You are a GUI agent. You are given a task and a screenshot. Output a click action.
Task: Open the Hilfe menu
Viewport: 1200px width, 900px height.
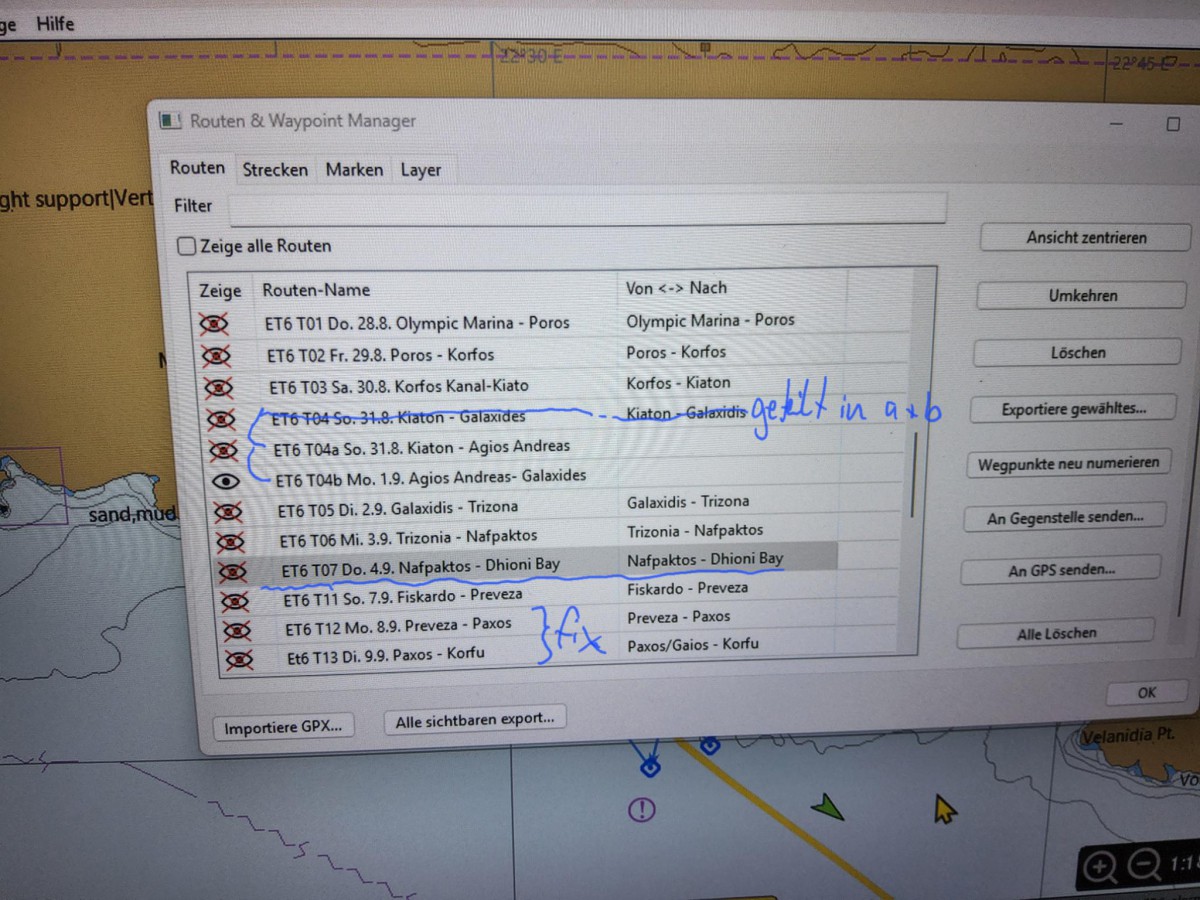(55, 24)
